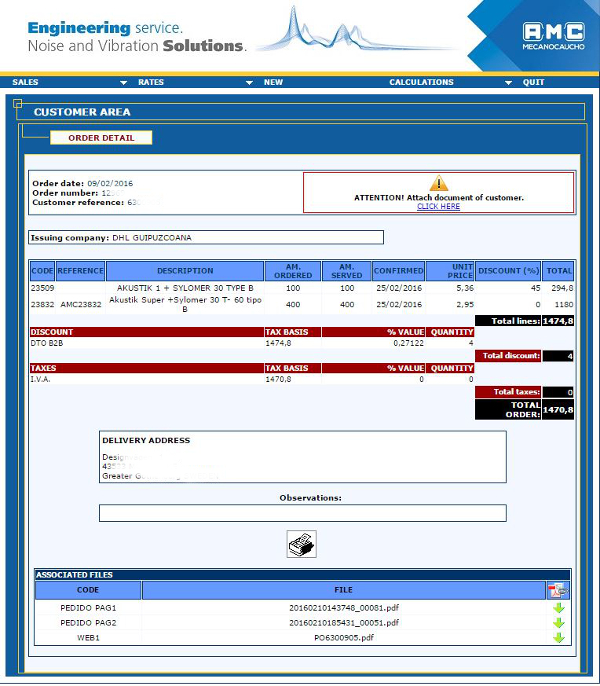The width and height of the screenshot is (600, 686).
Task: Expand the SALES menu dropdown arrow
Action: [123, 82]
